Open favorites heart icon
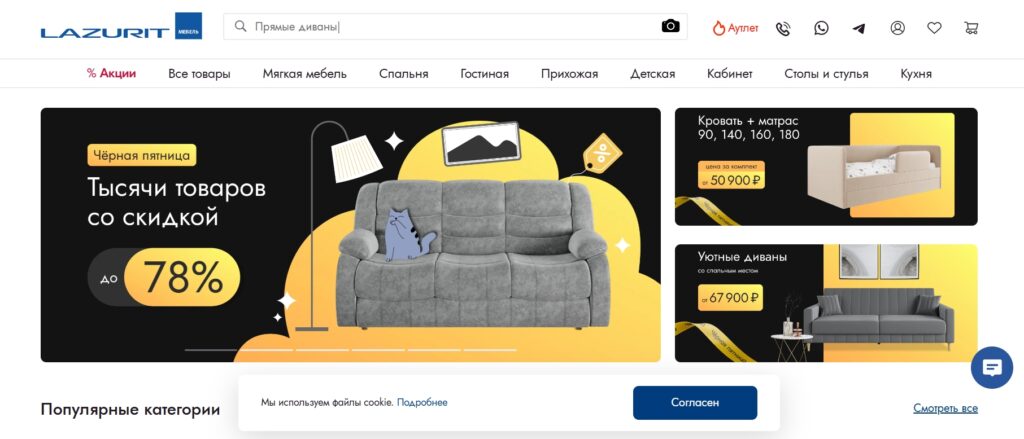This screenshot has width=1024, height=439. tap(935, 28)
